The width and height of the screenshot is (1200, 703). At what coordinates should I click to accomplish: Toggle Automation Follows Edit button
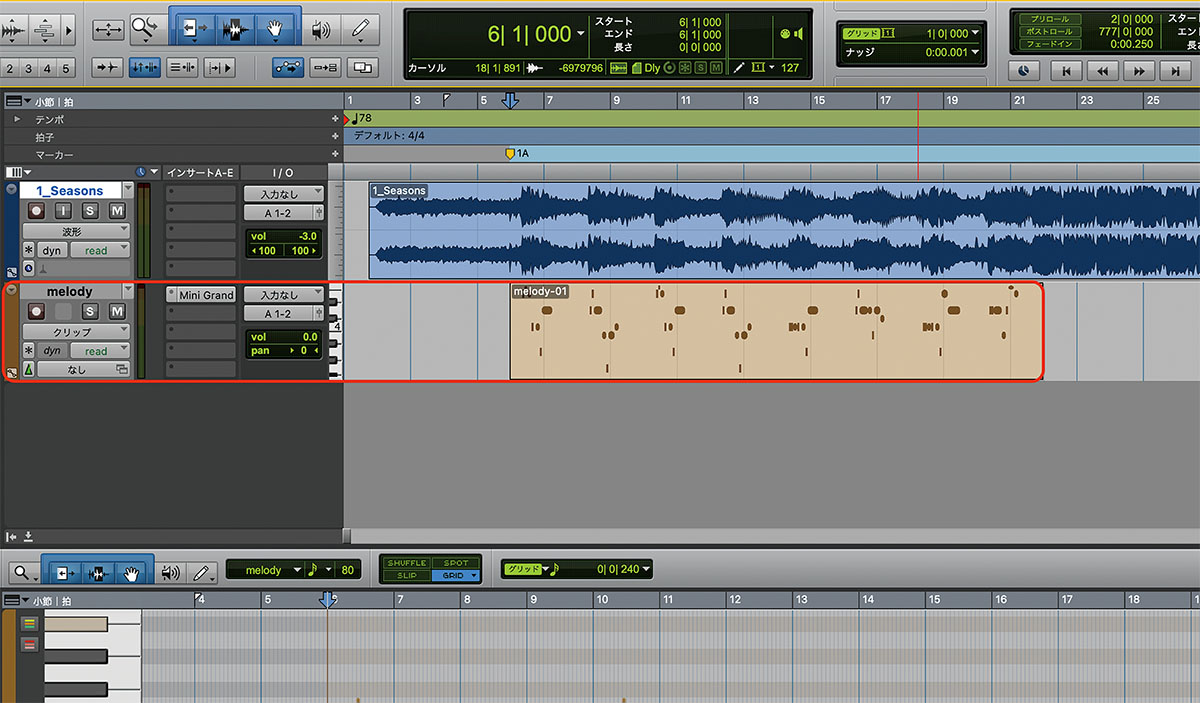288,68
